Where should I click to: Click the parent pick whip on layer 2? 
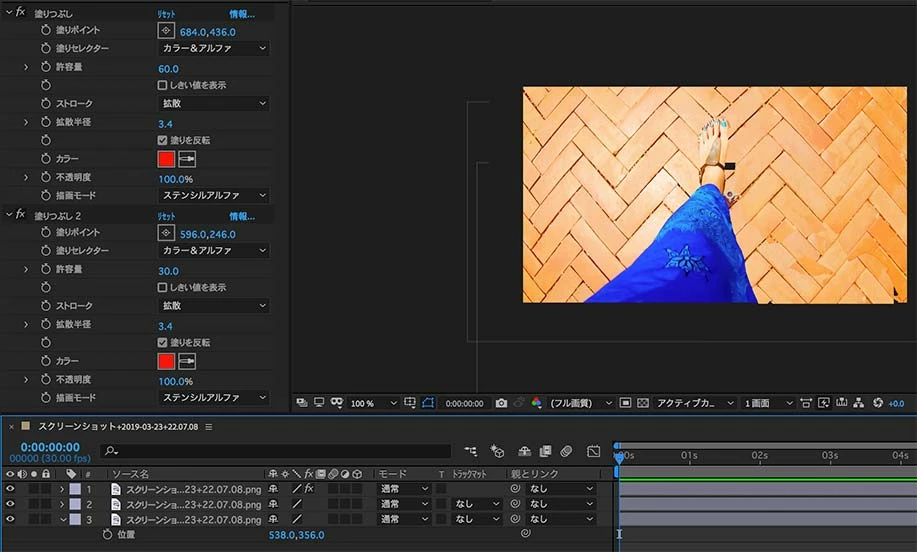515,503
